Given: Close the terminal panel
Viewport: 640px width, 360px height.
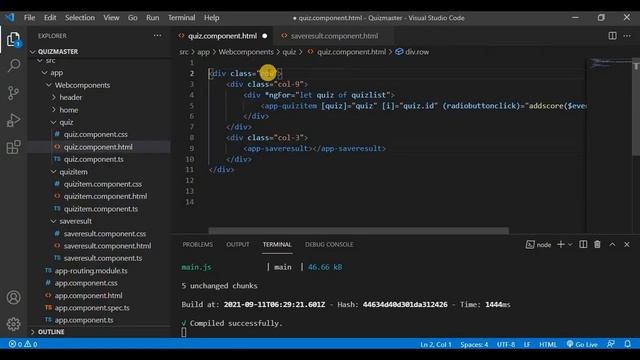Looking at the screenshot, I should 627,244.
